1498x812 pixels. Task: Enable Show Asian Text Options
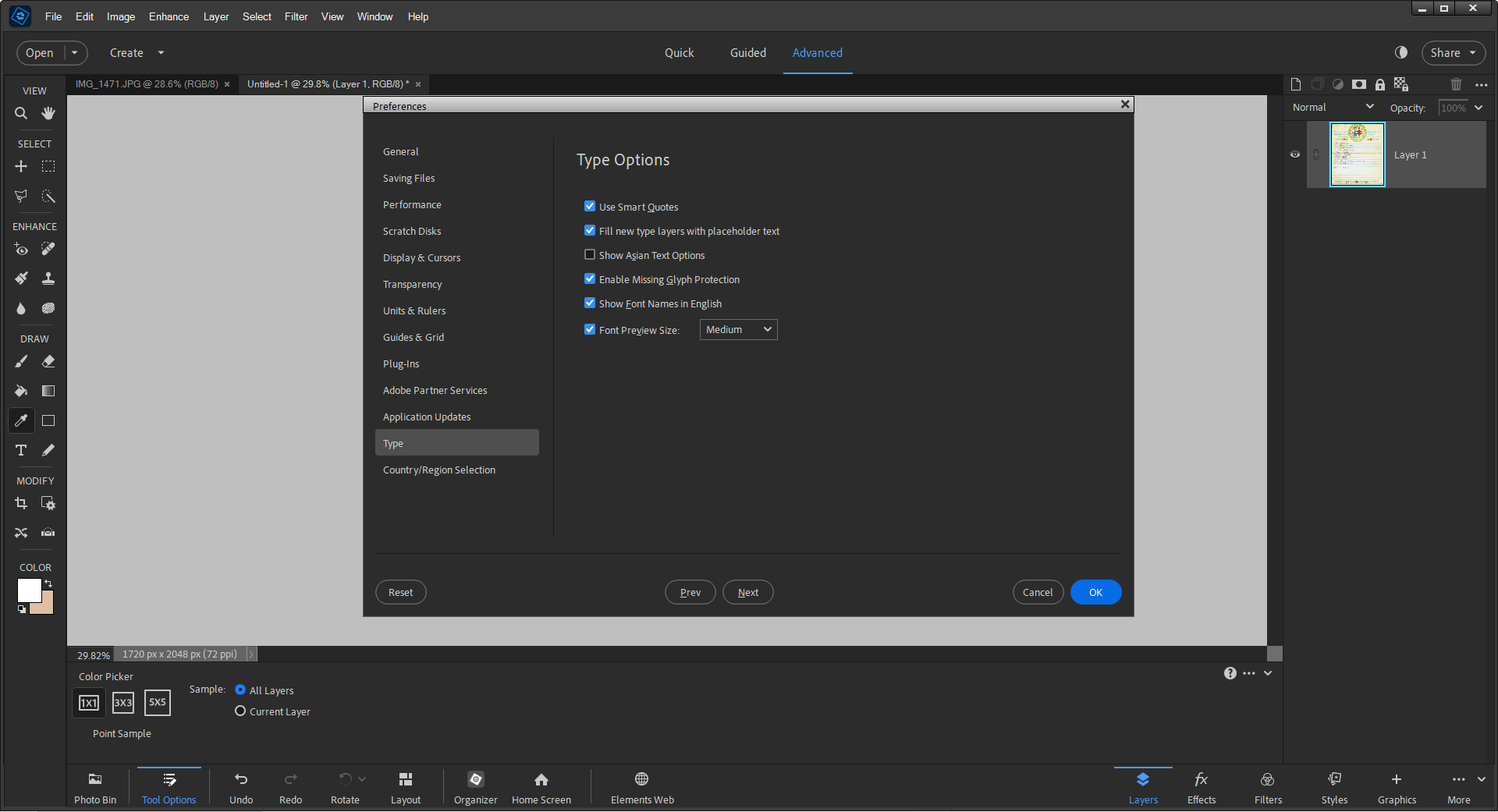pos(590,254)
